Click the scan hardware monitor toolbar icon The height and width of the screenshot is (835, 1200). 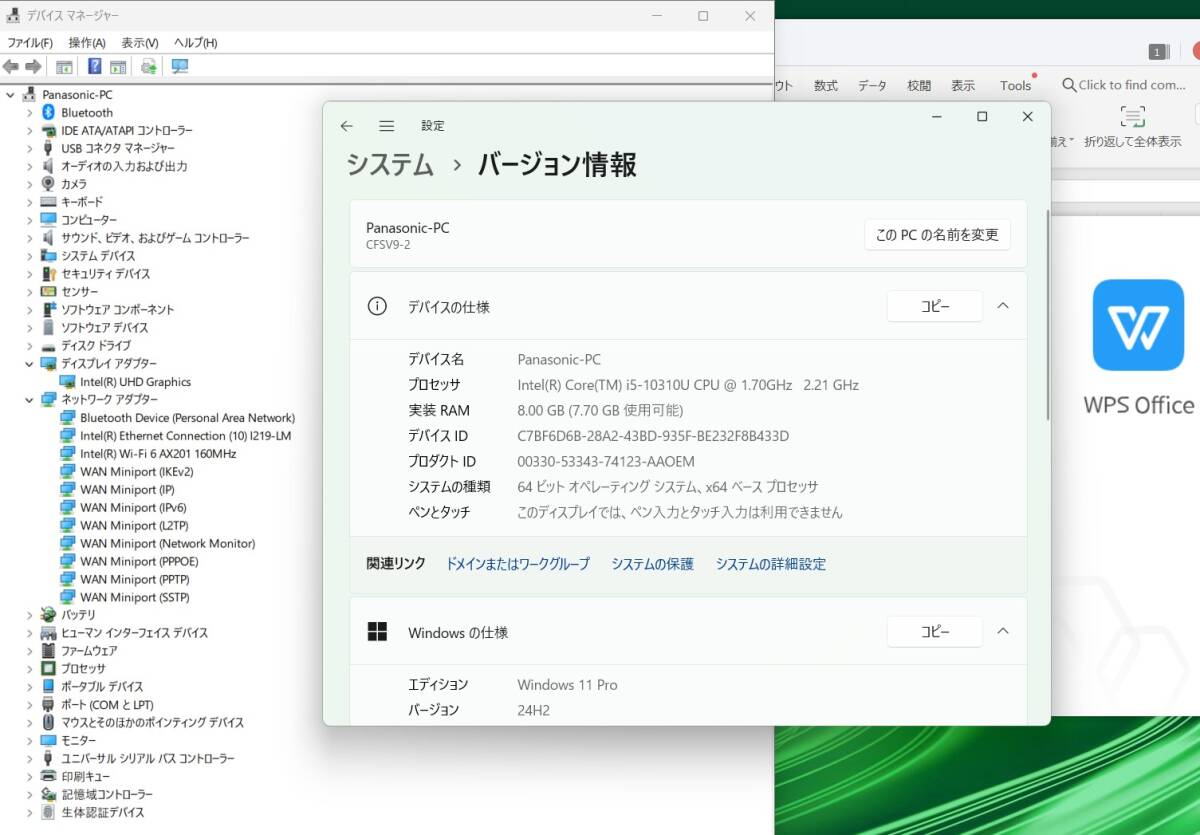(x=180, y=67)
